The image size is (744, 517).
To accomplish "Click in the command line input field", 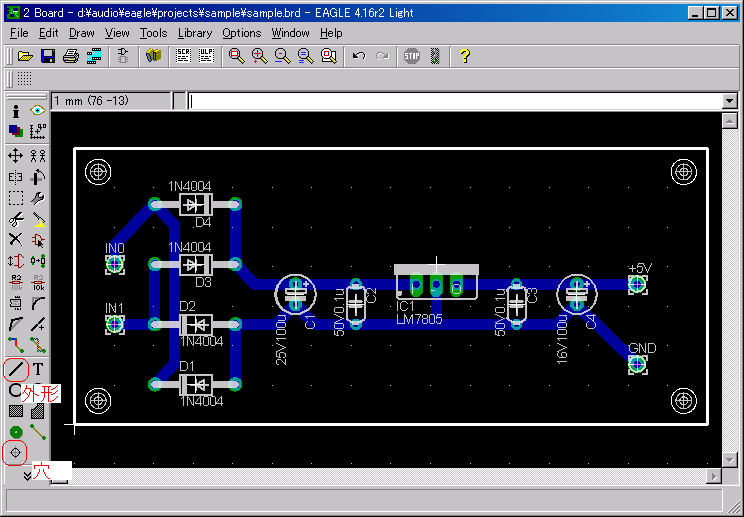I will (x=455, y=101).
